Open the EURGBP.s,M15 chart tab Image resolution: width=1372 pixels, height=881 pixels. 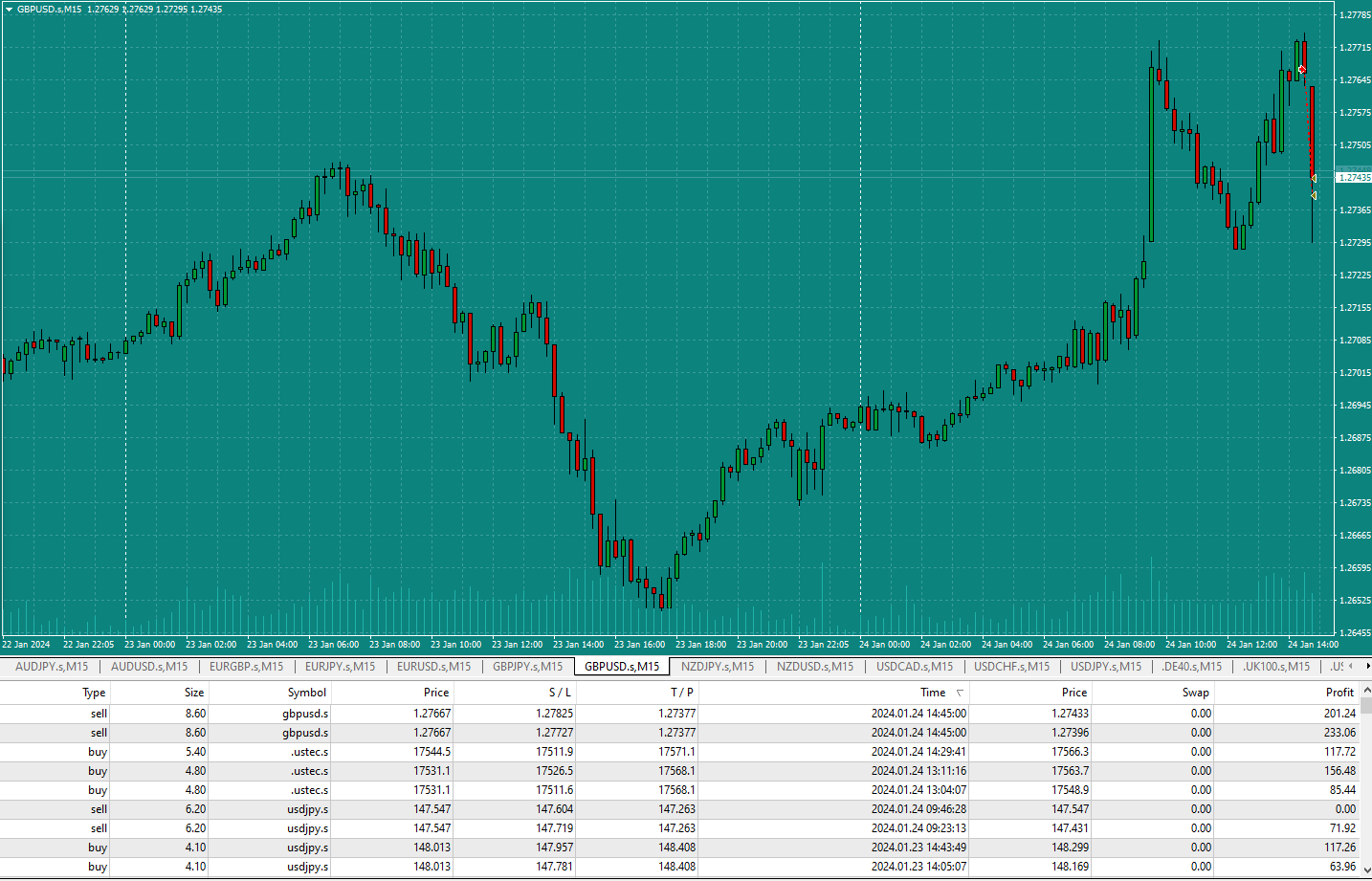point(246,667)
